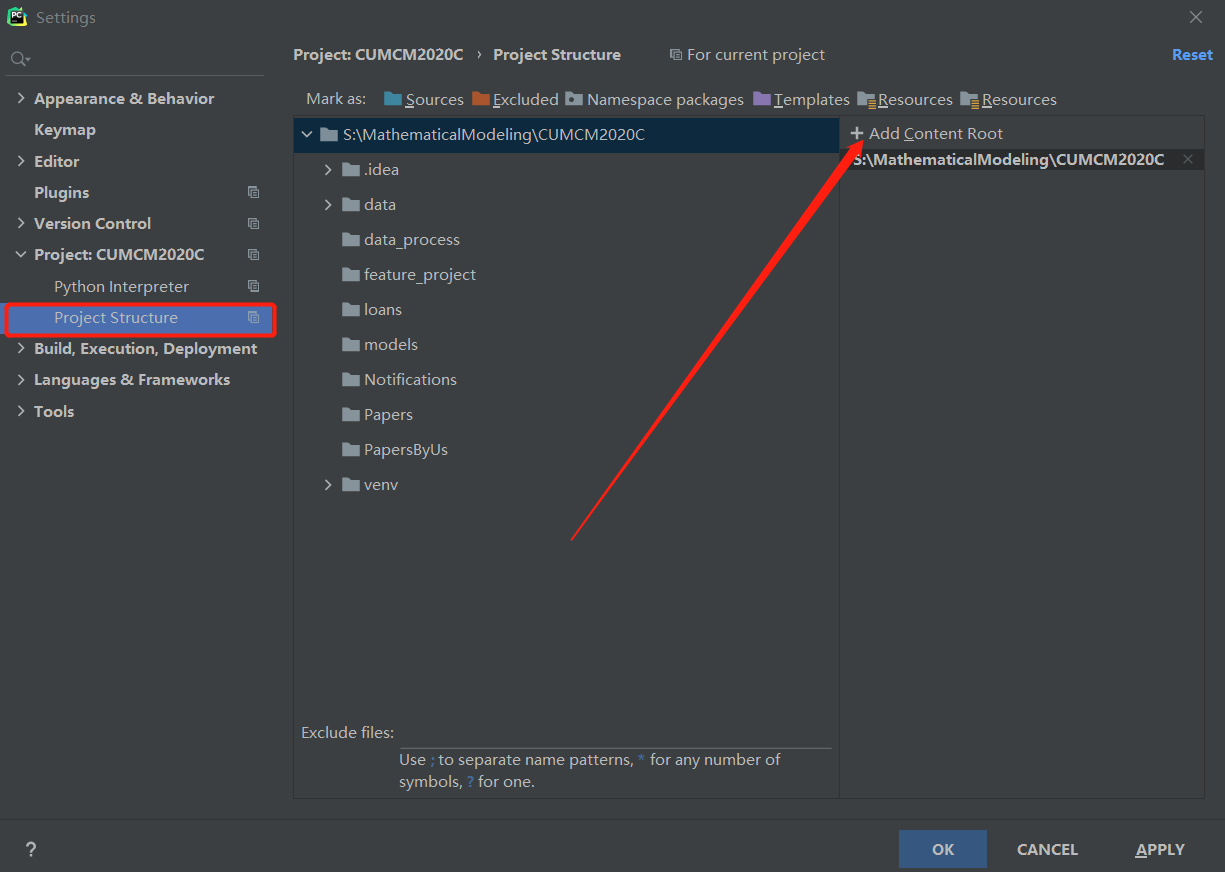Expand the Editor settings section

21,161
